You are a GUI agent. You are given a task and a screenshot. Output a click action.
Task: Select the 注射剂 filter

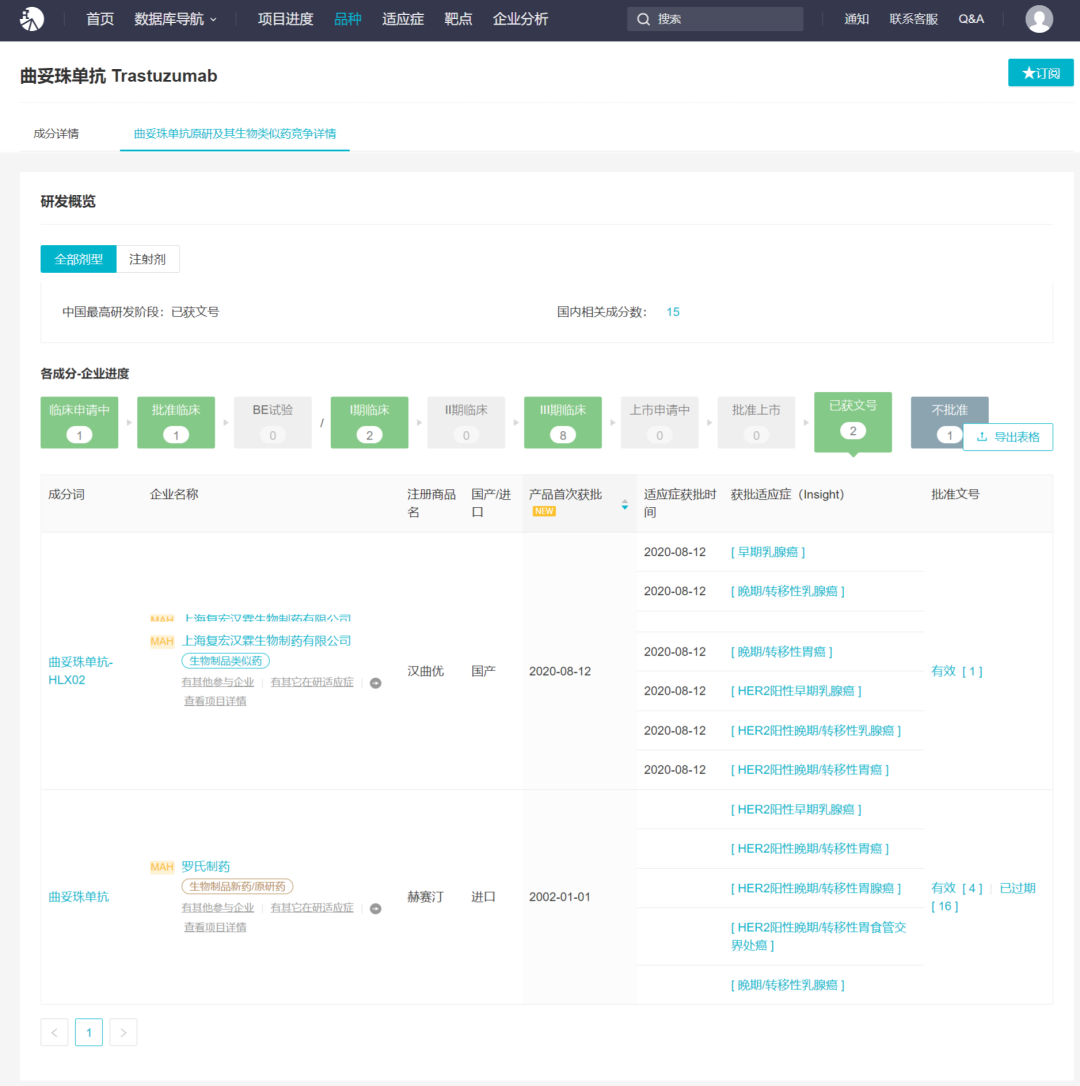[148, 259]
